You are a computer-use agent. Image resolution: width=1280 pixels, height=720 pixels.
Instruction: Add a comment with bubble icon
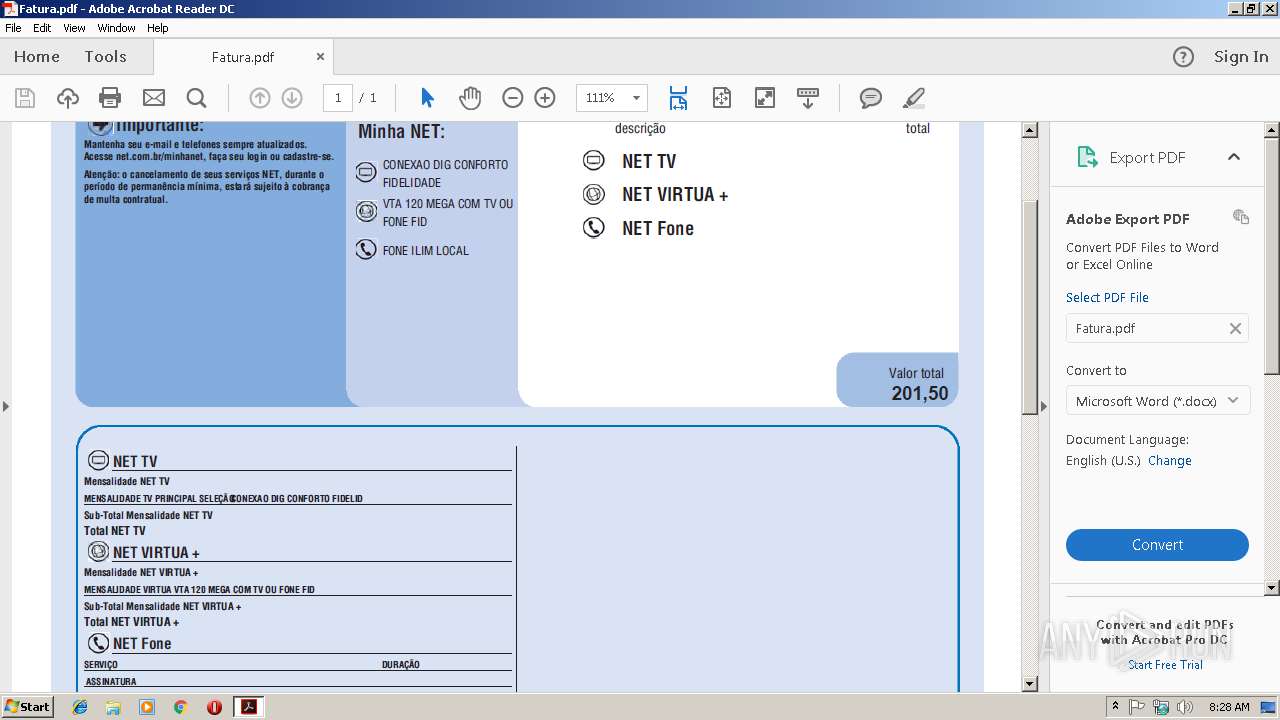point(871,98)
